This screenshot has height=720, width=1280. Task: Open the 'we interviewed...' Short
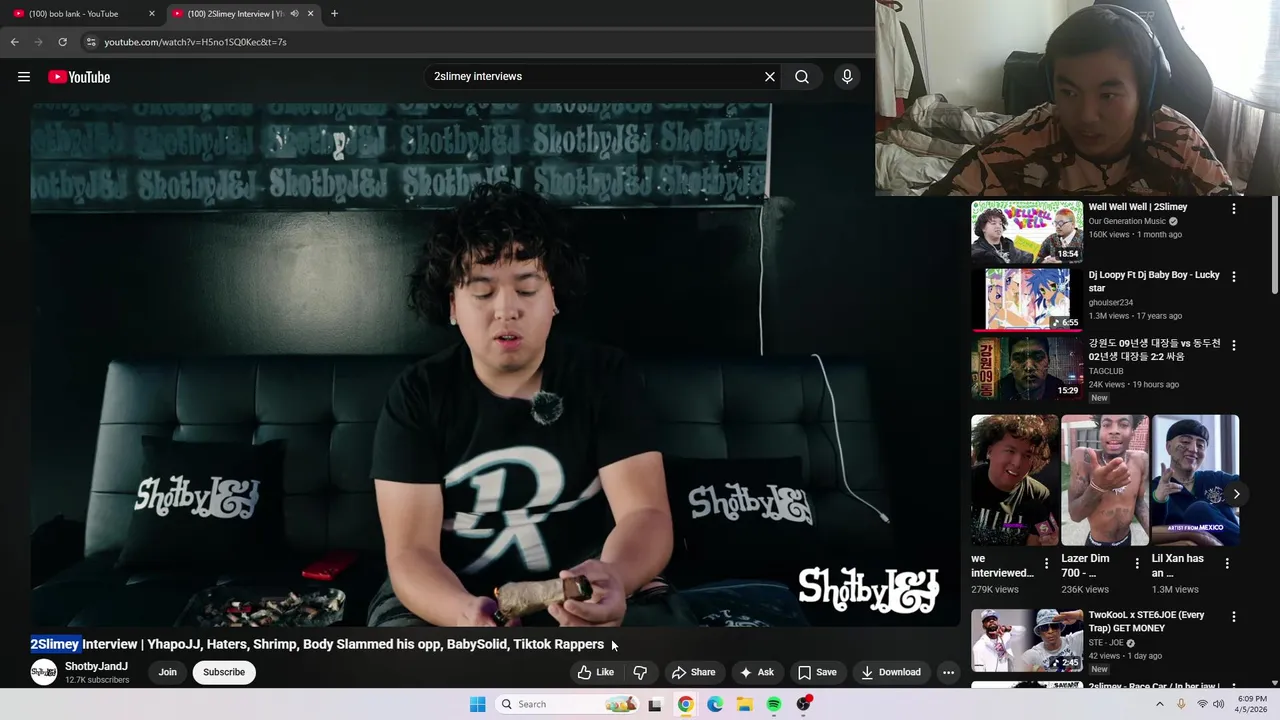click(x=1014, y=480)
